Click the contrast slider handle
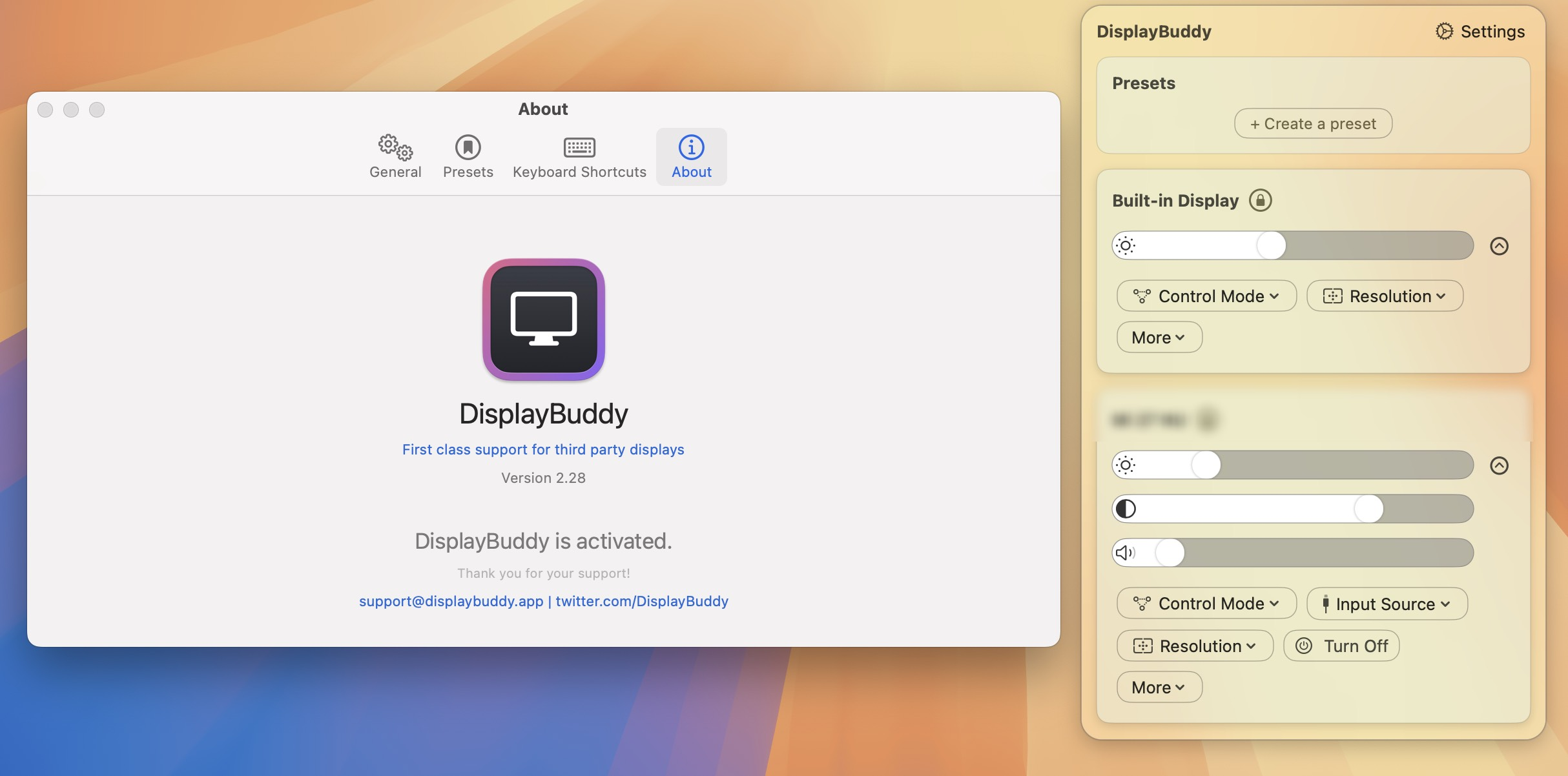The width and height of the screenshot is (1568, 776). pos(1368,508)
